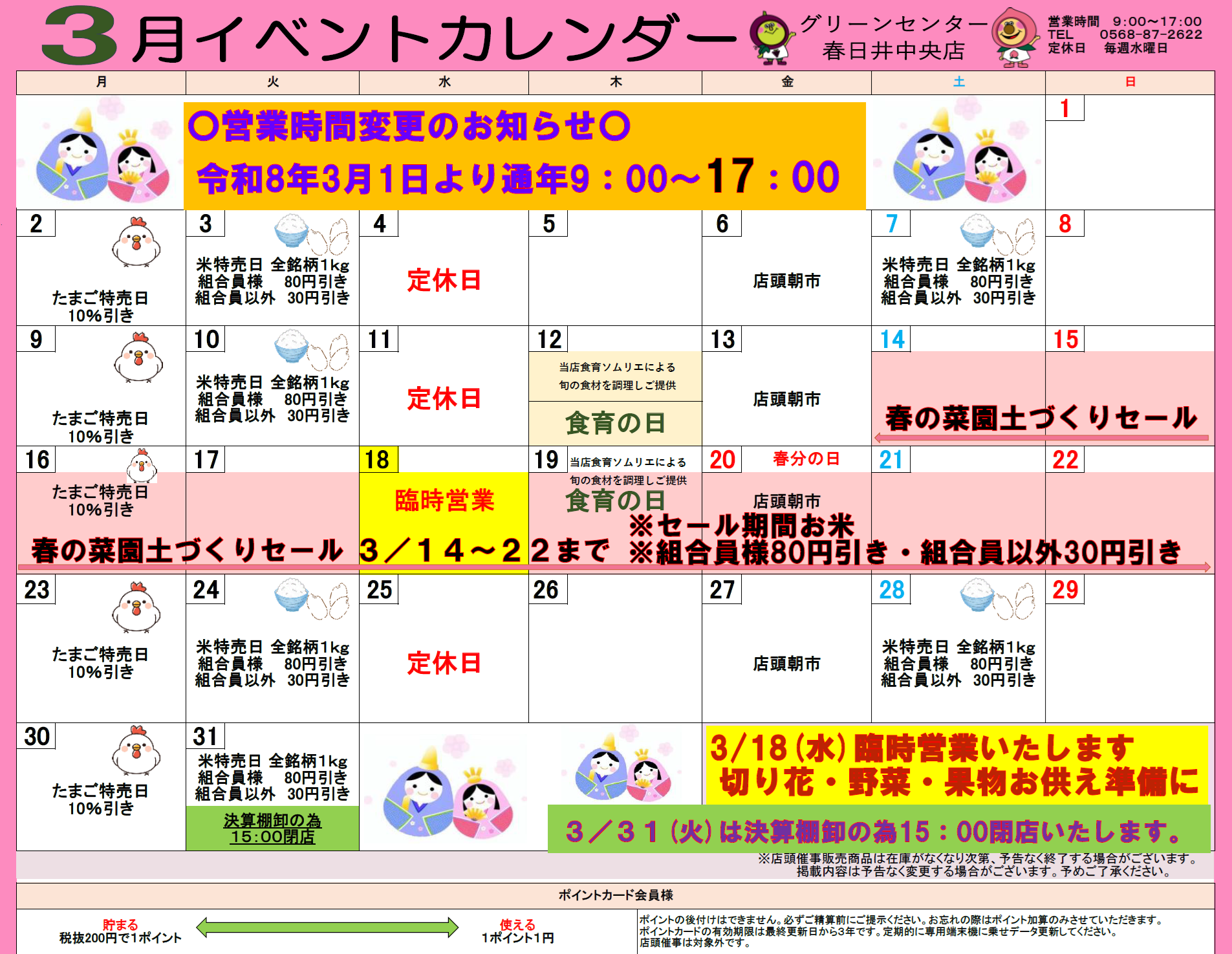Click the rice bowl icon in the March 10 cell
The height and width of the screenshot is (954, 1232).
pyautogui.click(x=292, y=347)
